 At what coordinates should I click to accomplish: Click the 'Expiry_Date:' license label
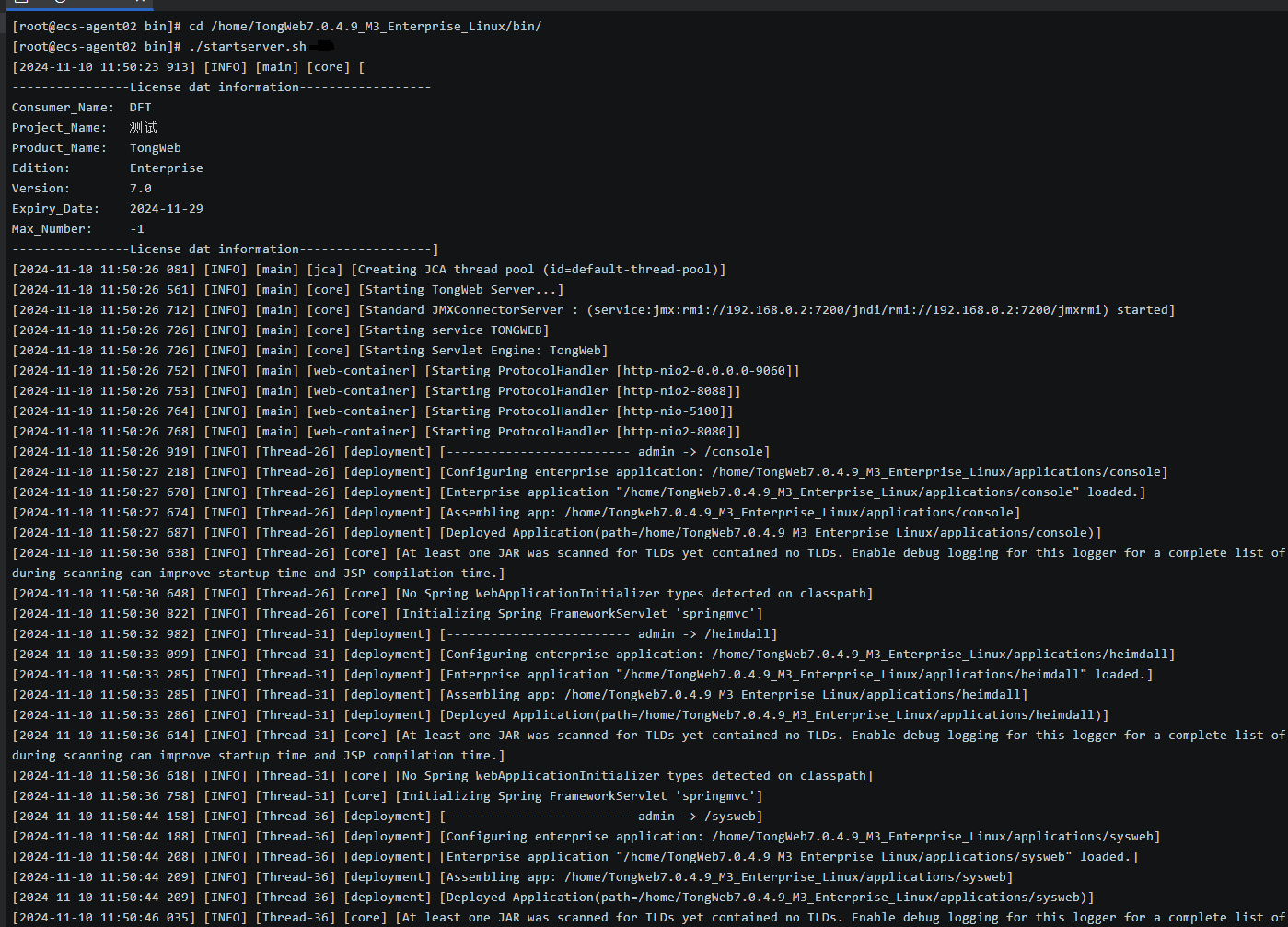[56, 208]
